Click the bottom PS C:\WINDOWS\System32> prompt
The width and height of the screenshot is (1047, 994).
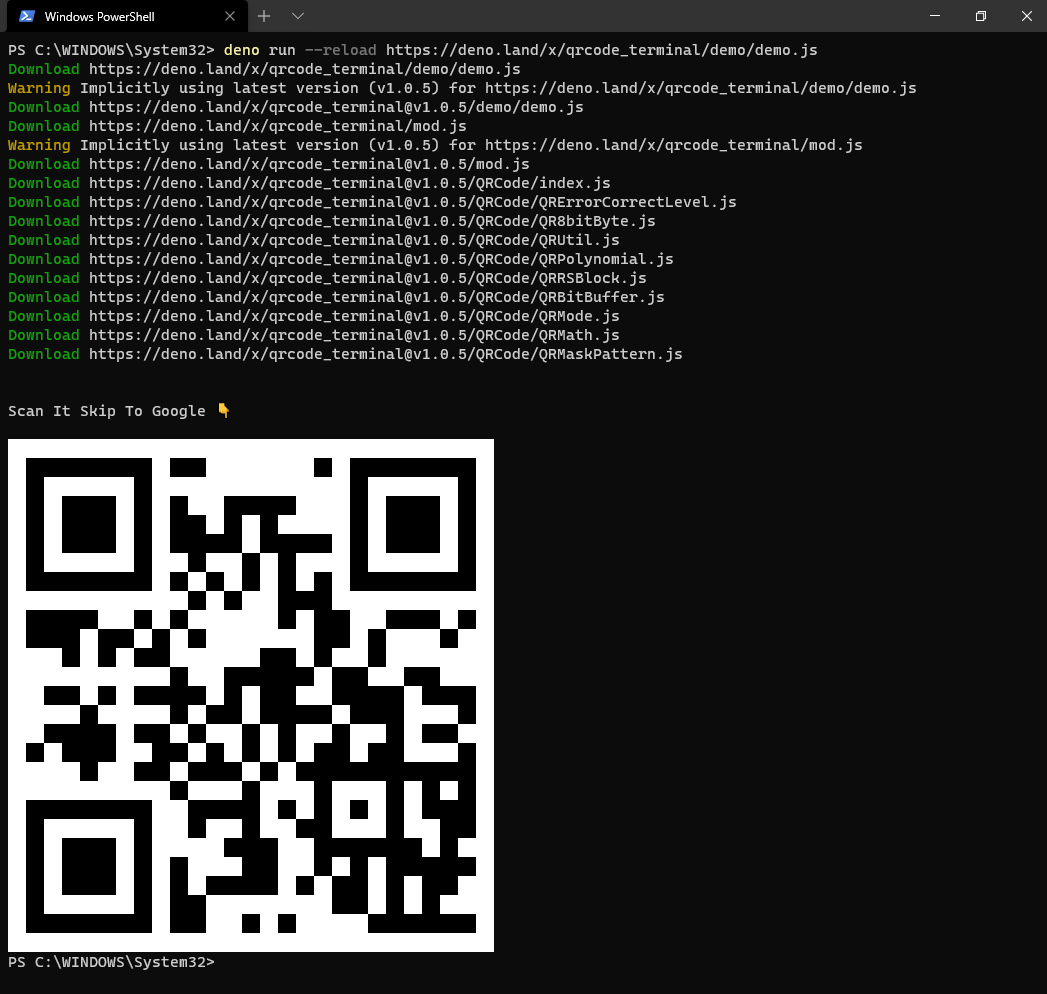pos(112,962)
